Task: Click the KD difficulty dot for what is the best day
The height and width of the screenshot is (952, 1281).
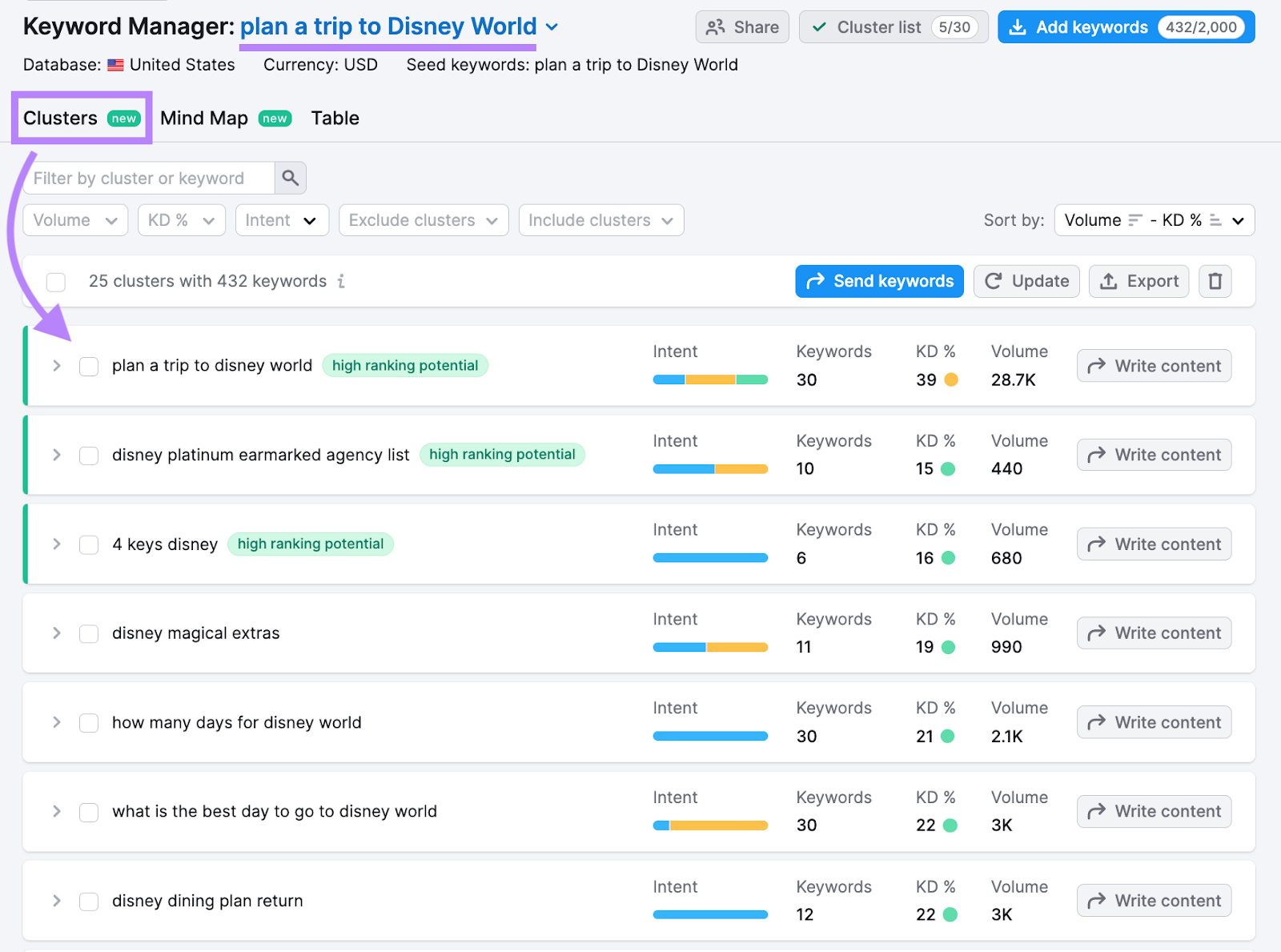Action: [950, 825]
